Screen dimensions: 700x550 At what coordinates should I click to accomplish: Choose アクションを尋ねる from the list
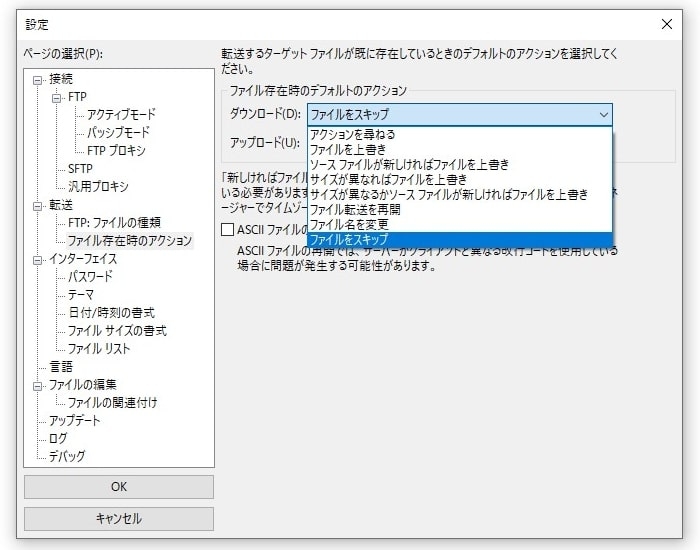point(353,134)
